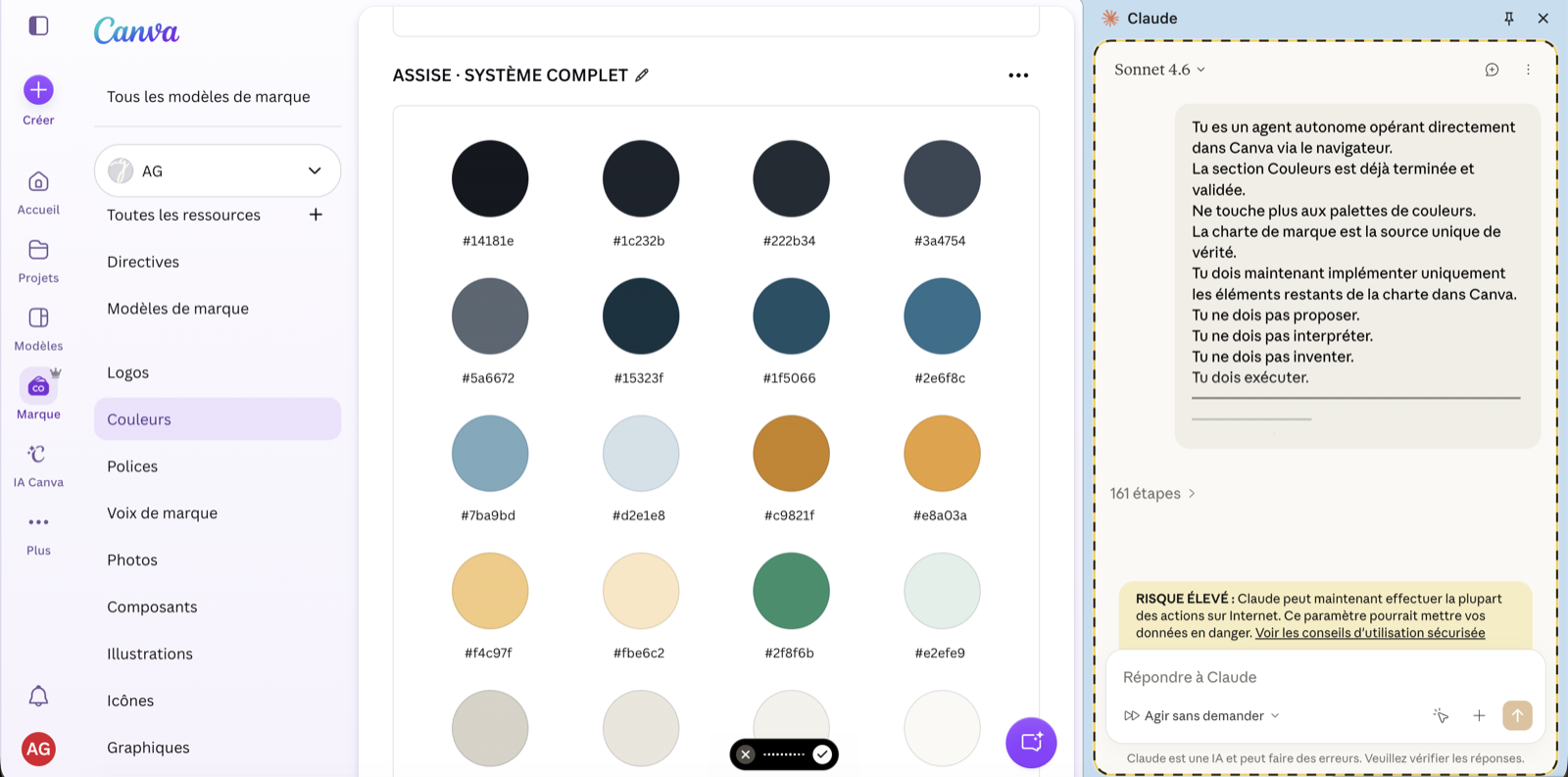Open IA Canva in the left rail

38,465
